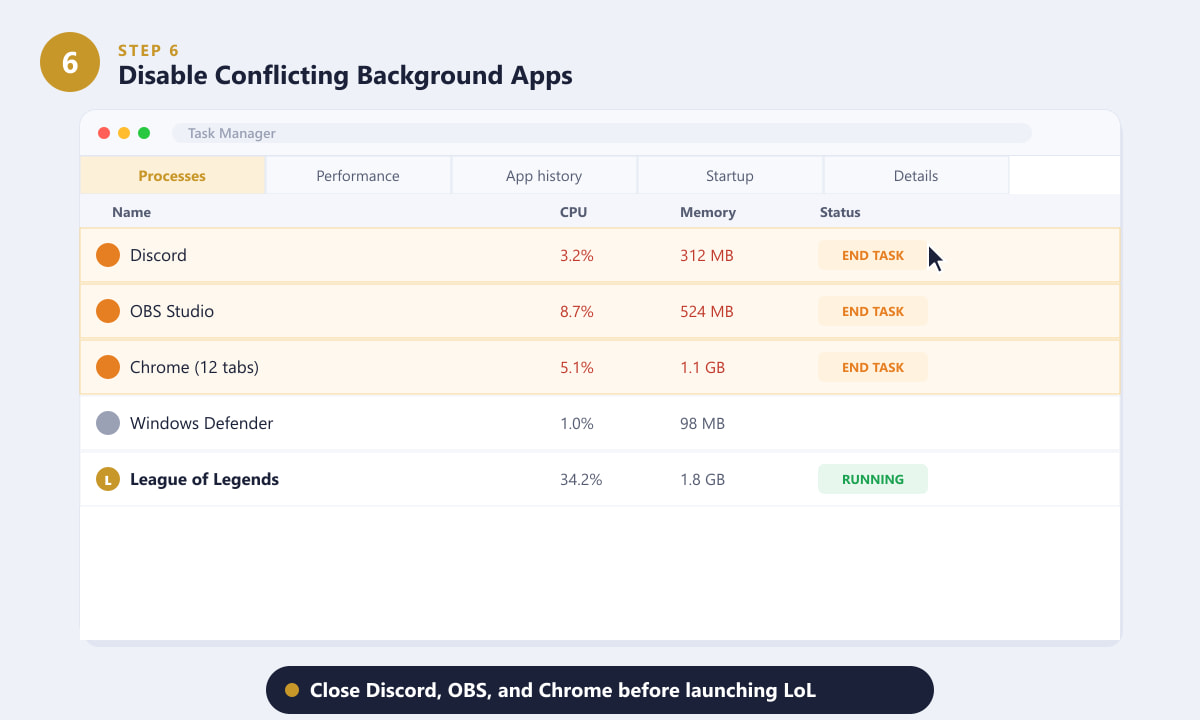This screenshot has width=1200, height=720.
Task: Click the red close window button
Action: click(x=104, y=133)
